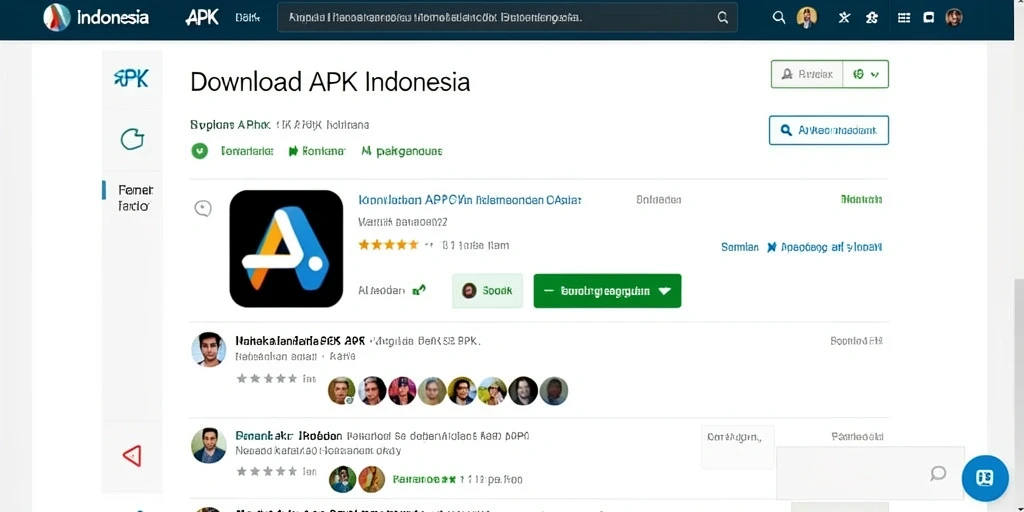
Task: Click the green check circle icon
Action: point(199,151)
